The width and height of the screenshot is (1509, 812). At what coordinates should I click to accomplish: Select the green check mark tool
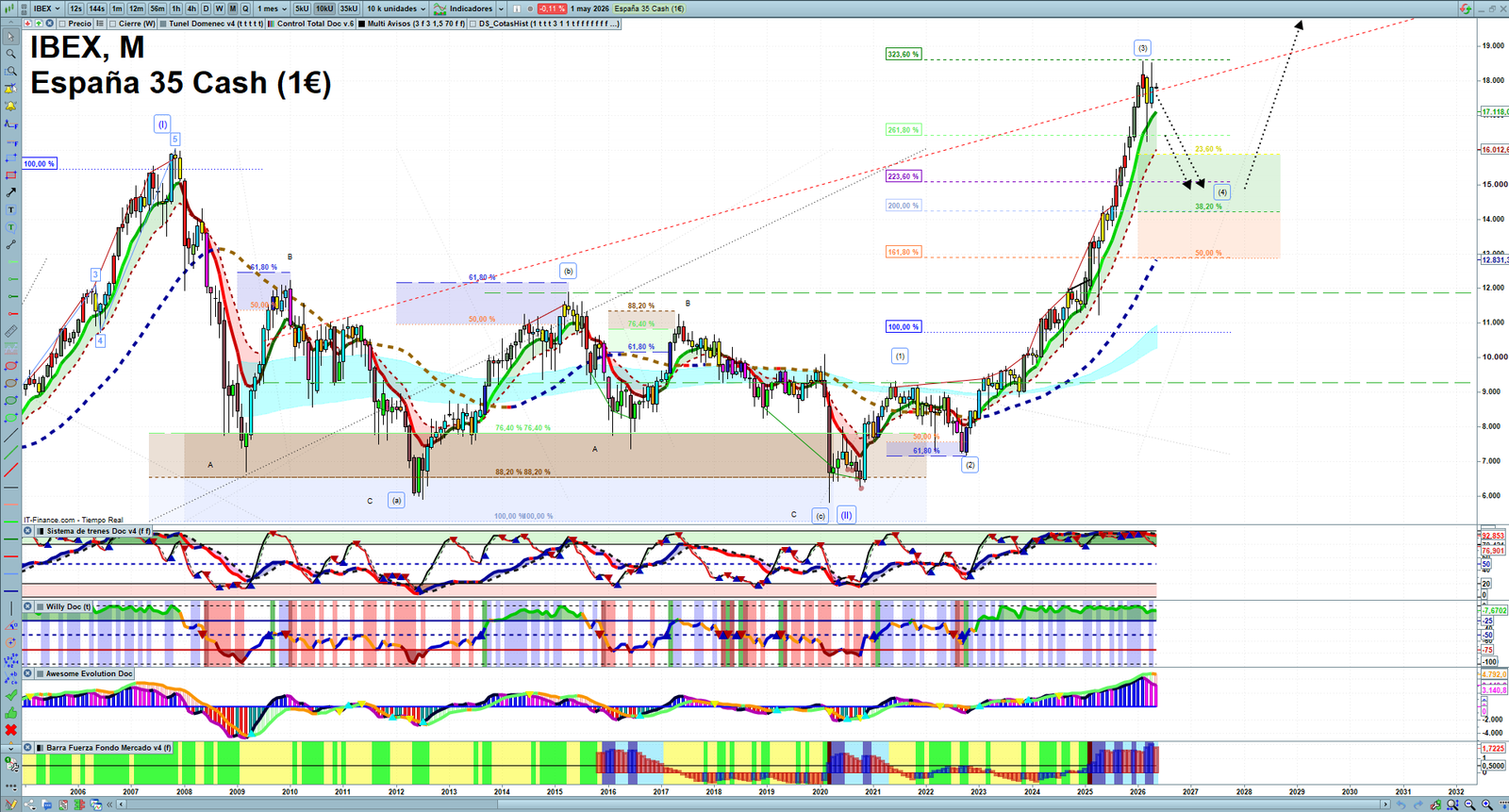coord(11,695)
